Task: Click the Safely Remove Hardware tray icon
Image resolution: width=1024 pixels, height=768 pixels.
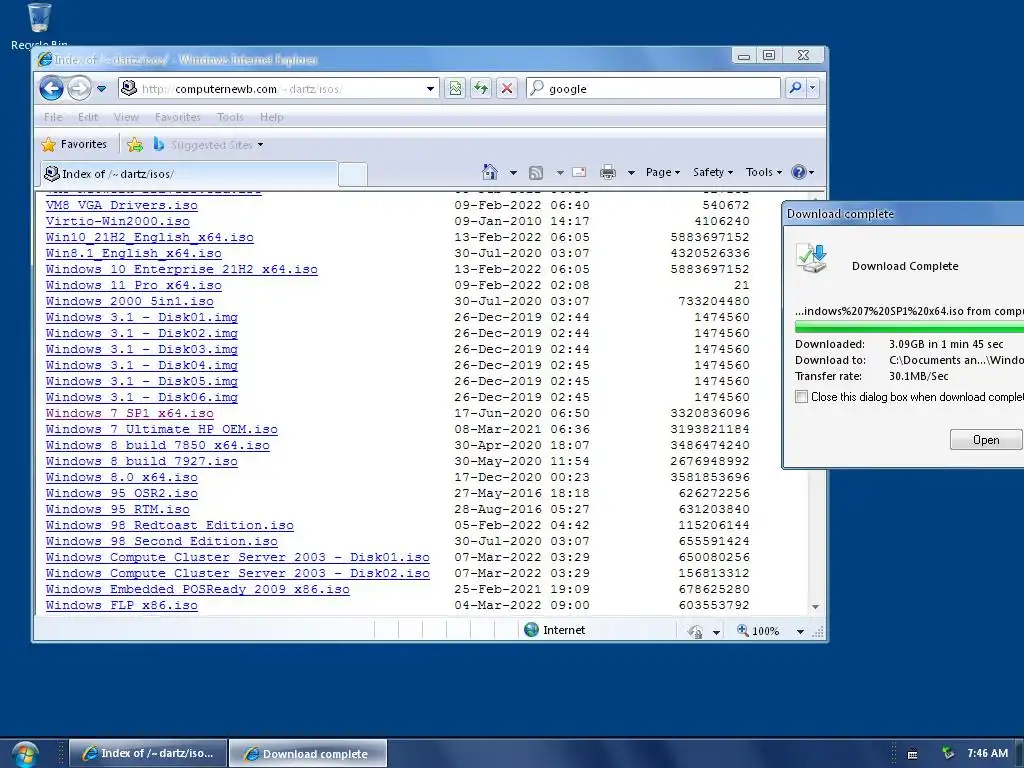Action: point(948,754)
